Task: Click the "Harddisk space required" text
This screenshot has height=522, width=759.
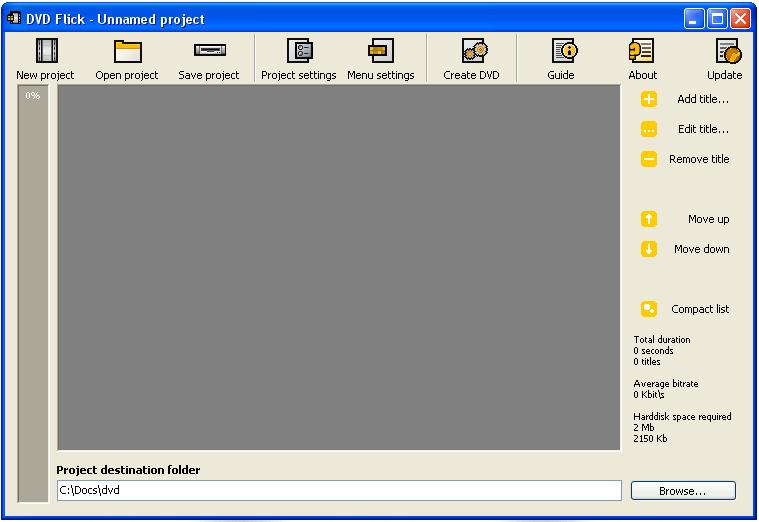Action: point(682,416)
